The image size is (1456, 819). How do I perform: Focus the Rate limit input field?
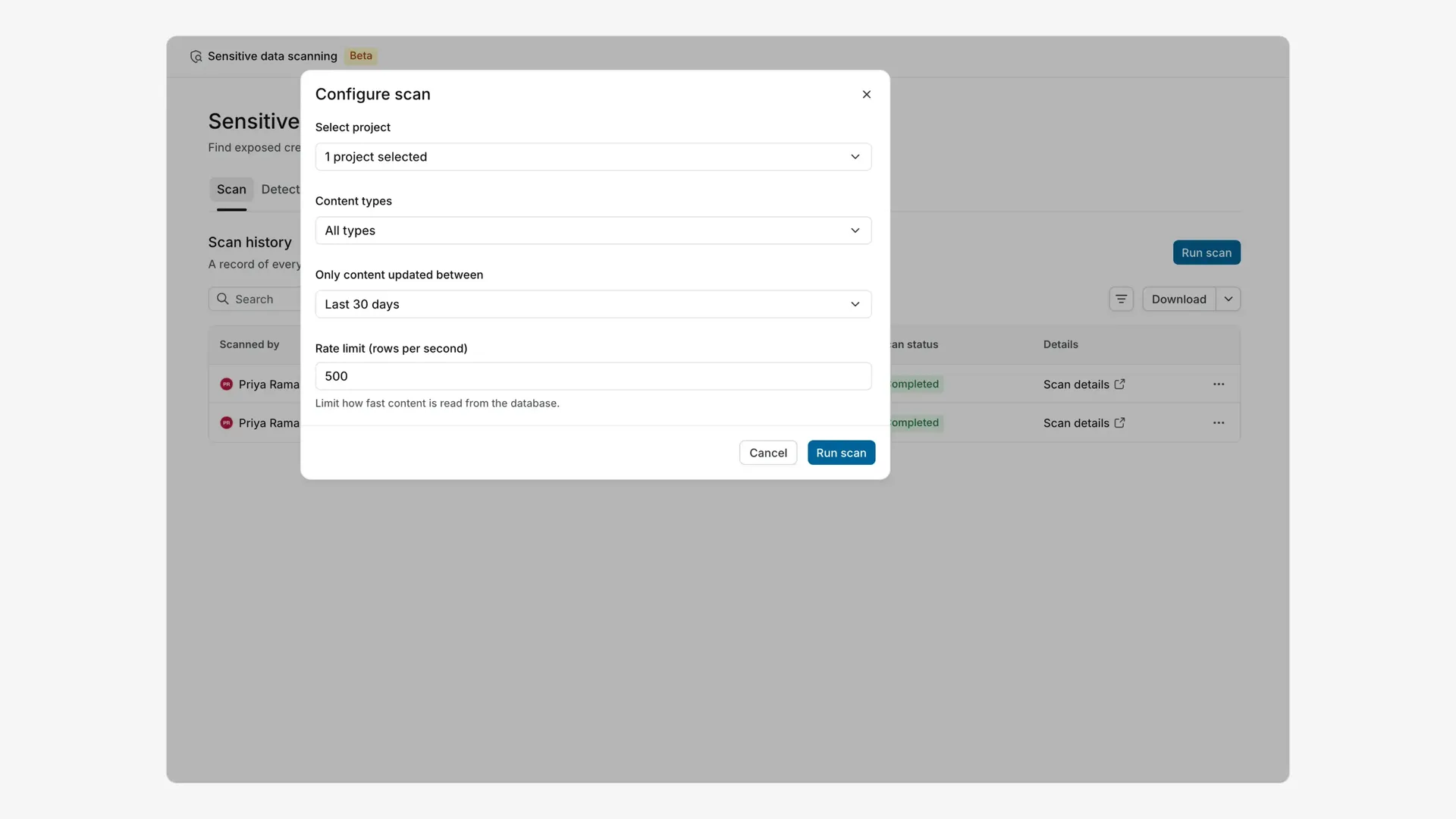593,376
